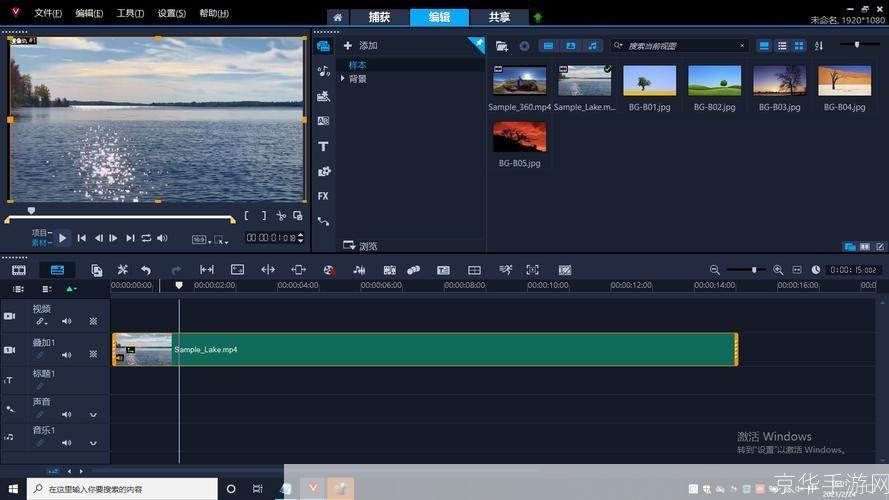Viewport: 889px width, 500px height.
Task: Zoom in the timeline with magnifier plus
Action: coord(778,270)
